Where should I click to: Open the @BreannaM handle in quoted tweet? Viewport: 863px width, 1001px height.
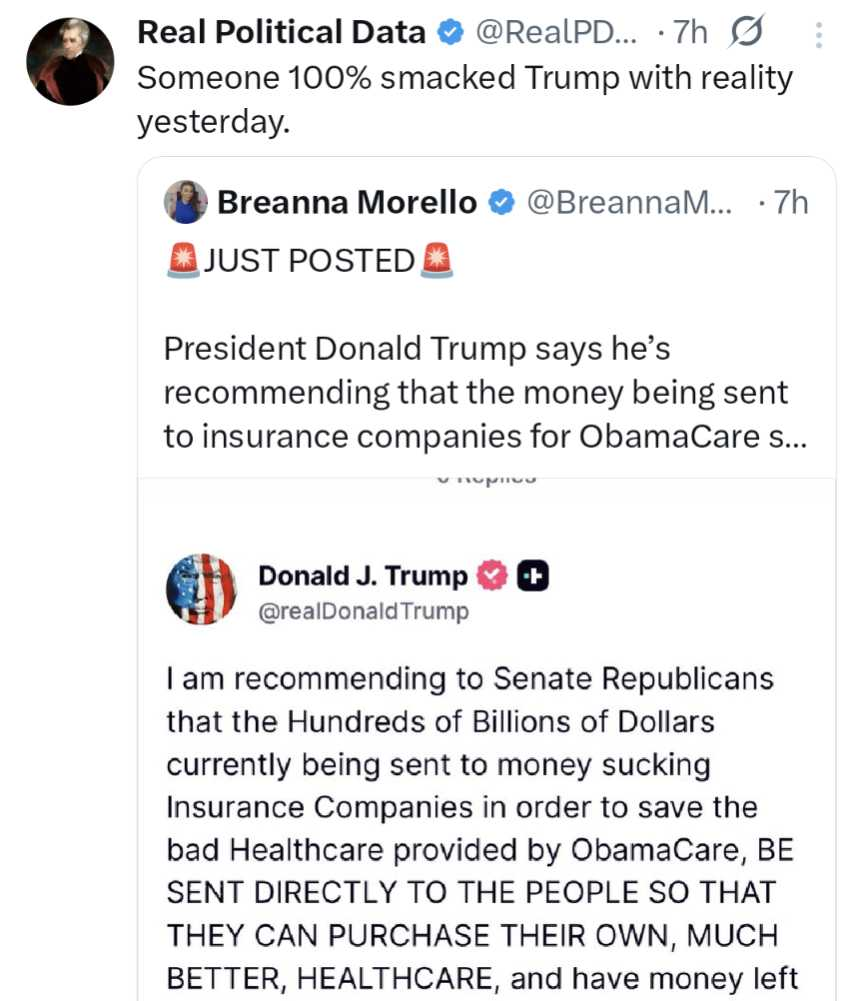pyautogui.click(x=629, y=203)
